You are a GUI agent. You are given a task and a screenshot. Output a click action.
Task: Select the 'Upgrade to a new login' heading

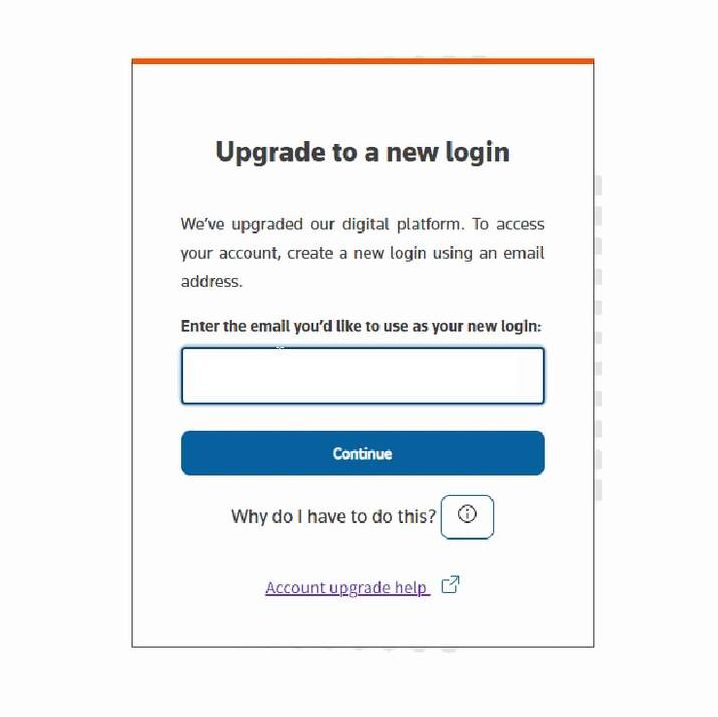click(x=363, y=152)
